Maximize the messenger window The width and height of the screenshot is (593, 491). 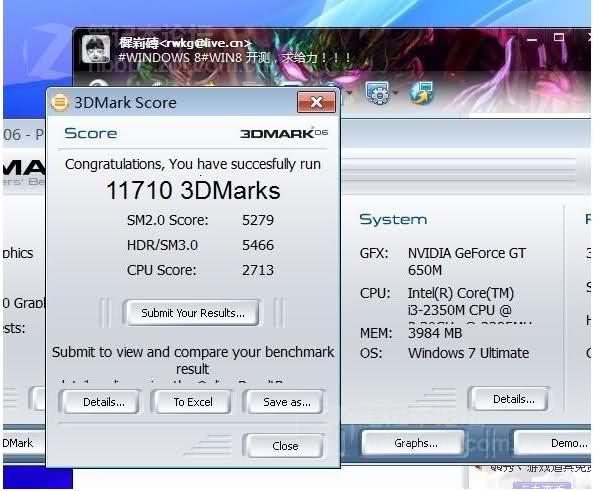click(559, 37)
